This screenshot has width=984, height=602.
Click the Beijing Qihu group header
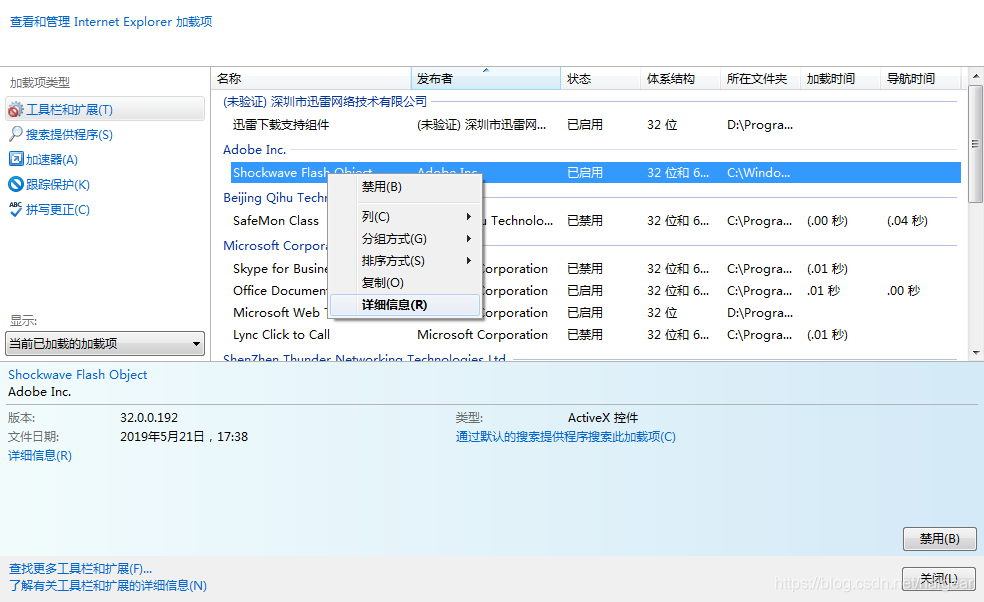[x=275, y=198]
